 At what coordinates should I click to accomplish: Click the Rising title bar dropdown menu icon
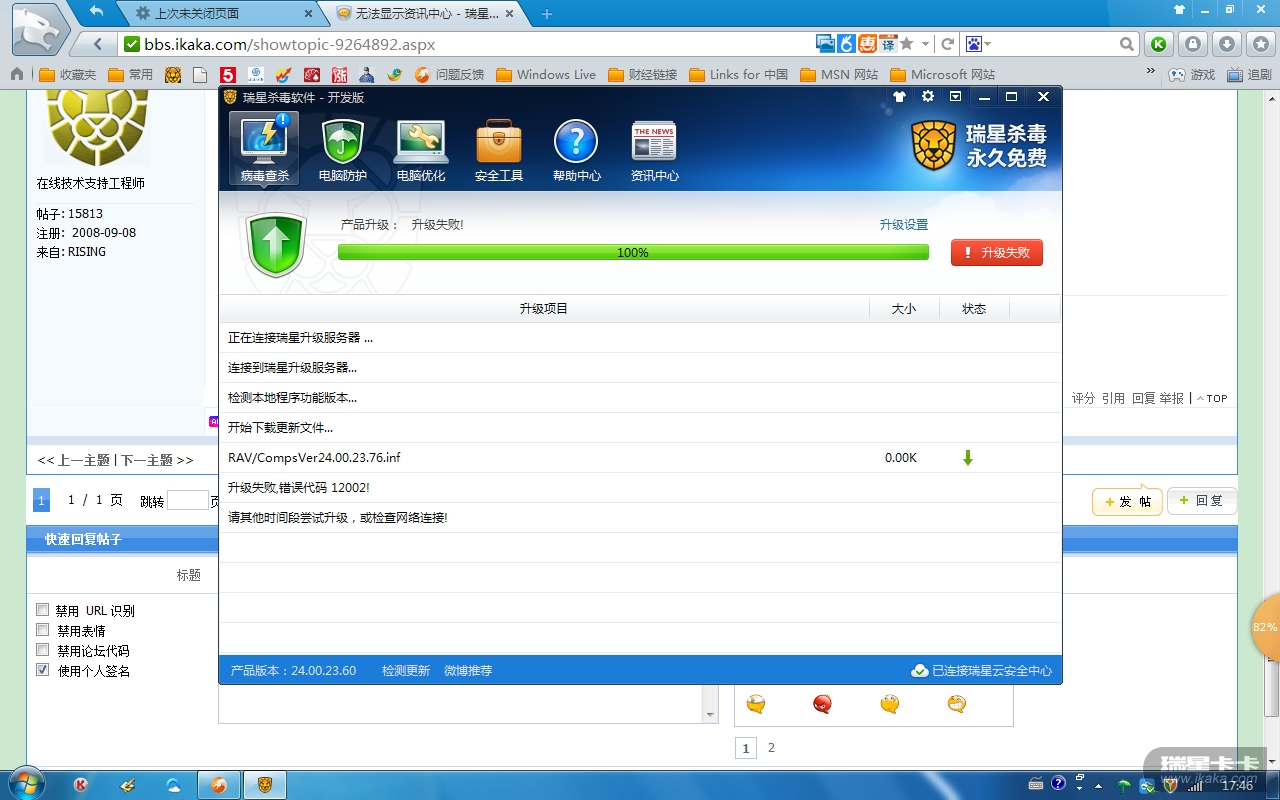pos(956,97)
